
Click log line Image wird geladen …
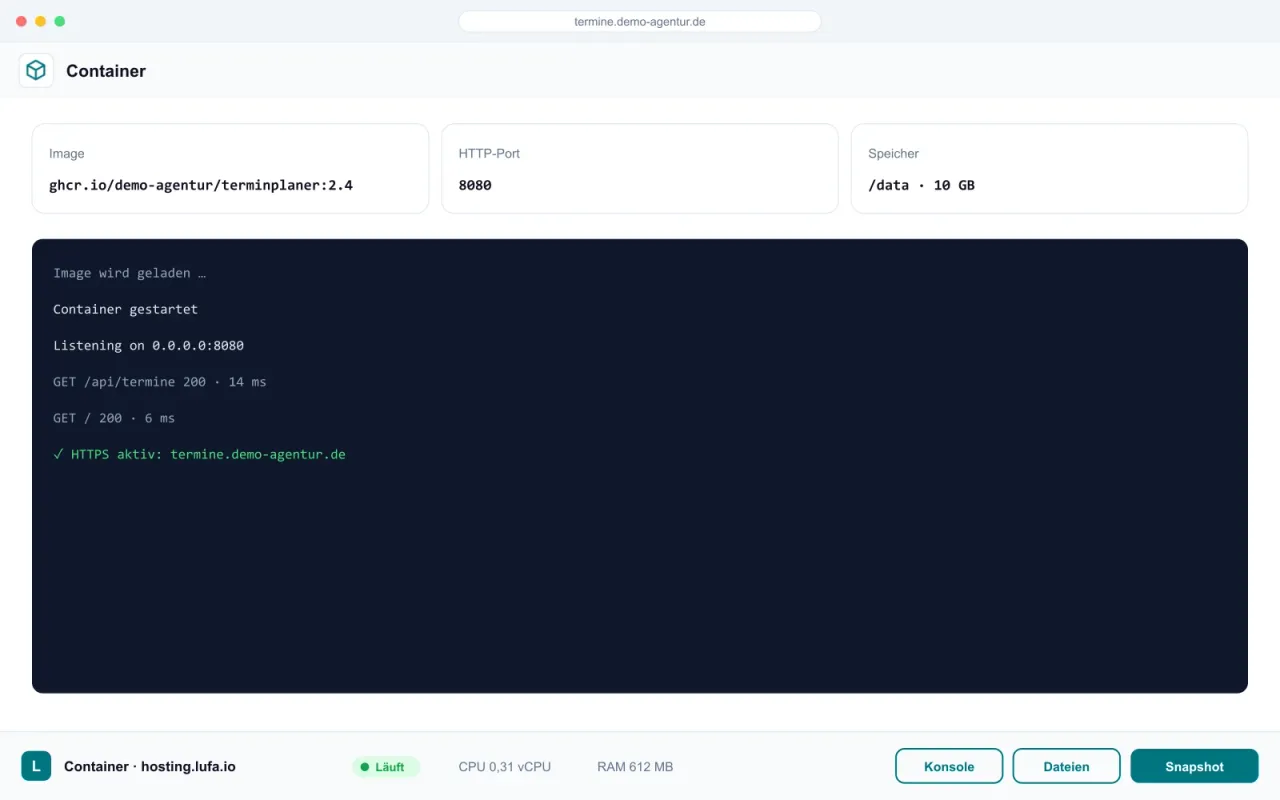tap(129, 273)
